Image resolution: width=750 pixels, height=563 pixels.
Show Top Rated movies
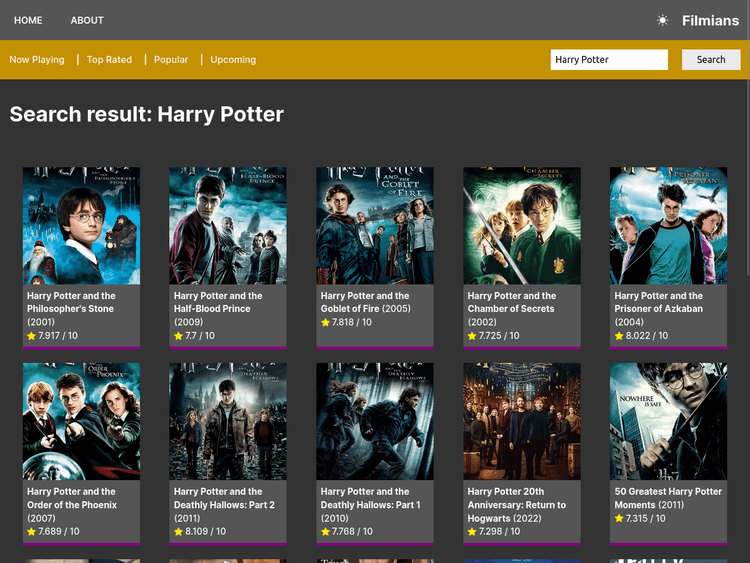(109, 60)
